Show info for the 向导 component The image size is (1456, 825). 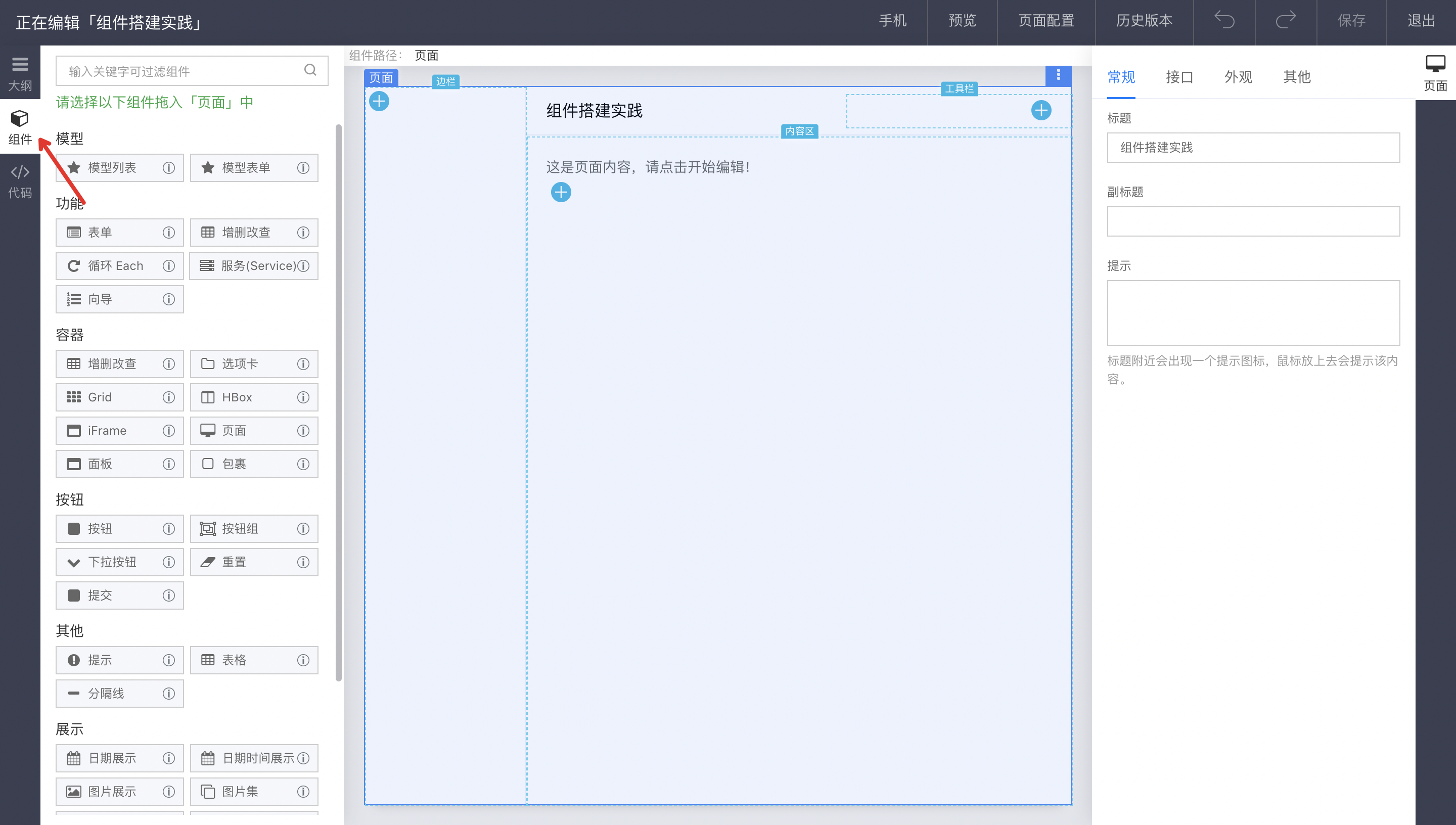169,299
